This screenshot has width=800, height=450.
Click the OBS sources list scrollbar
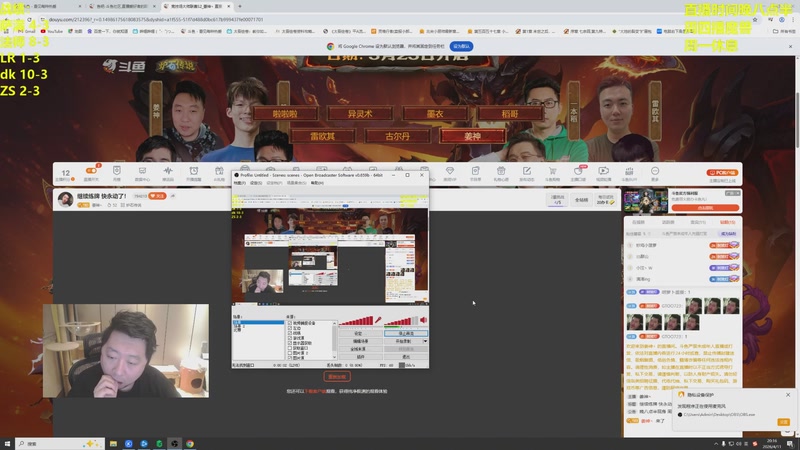[334, 339]
